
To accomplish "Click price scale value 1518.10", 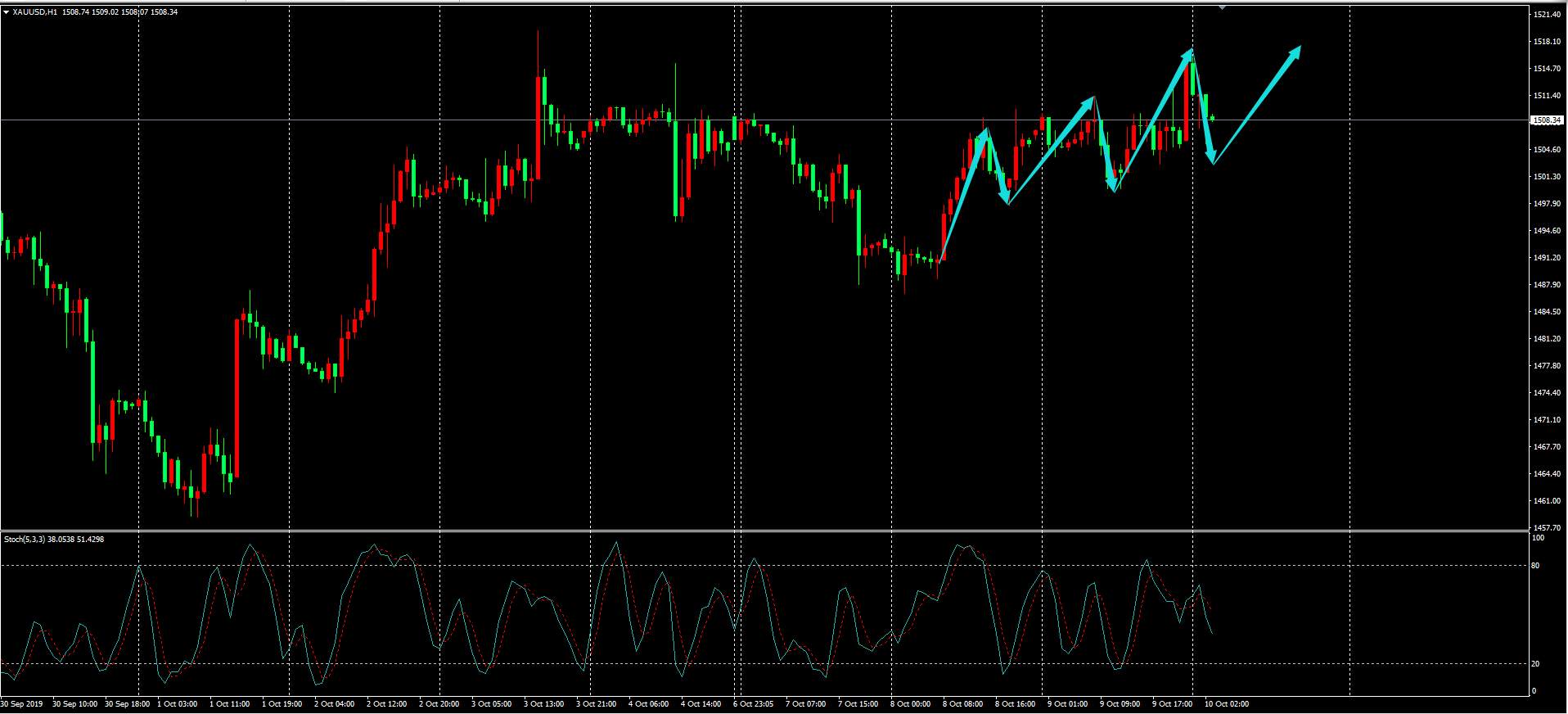I will click(1548, 42).
